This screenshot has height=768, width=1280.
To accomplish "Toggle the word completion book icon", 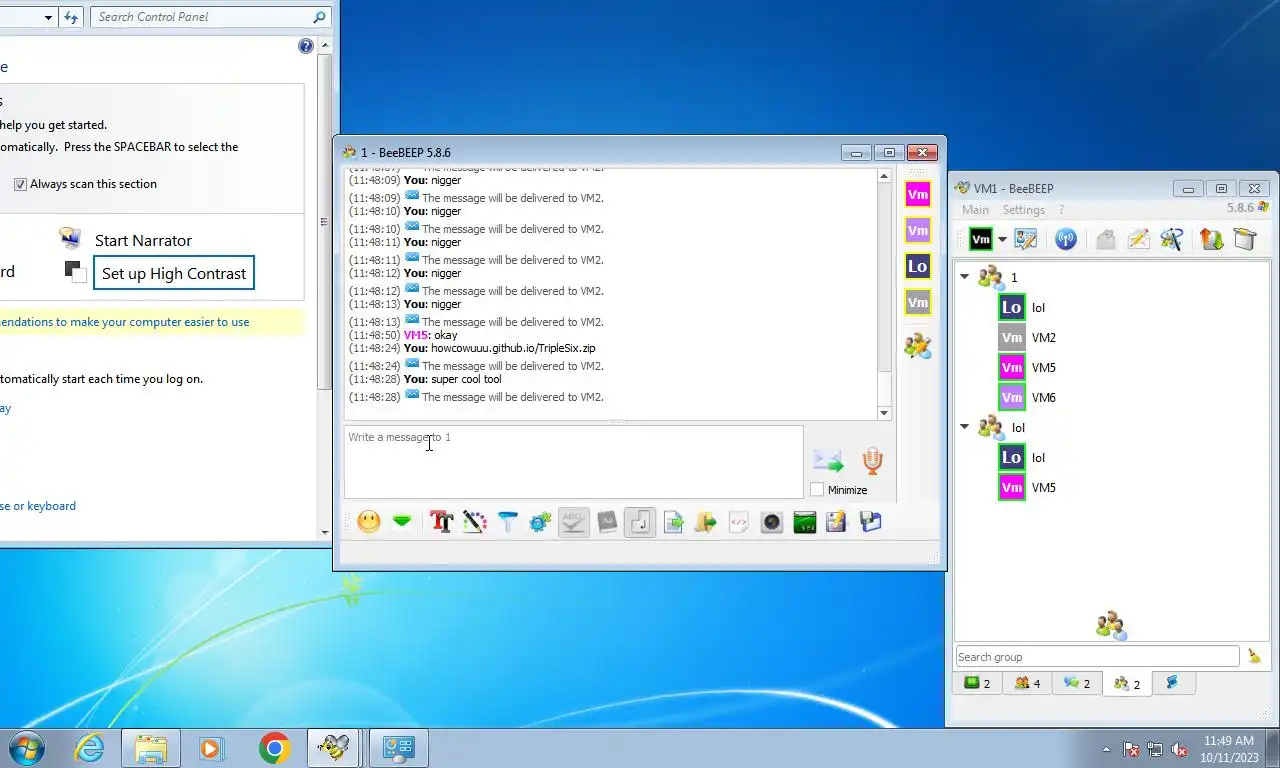I will tap(607, 522).
